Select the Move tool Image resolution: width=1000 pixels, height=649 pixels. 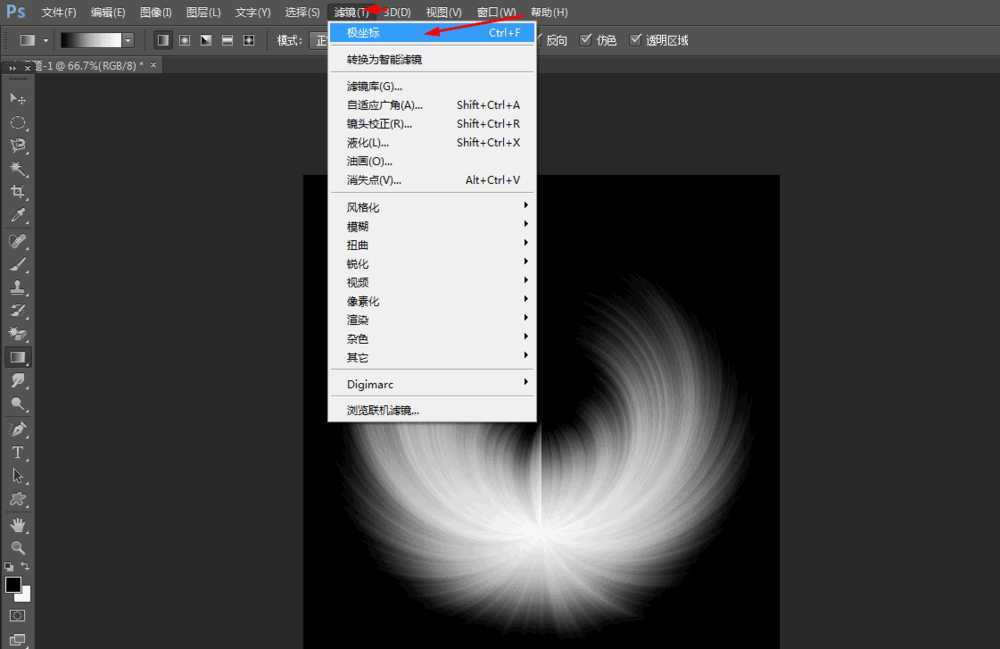coord(16,89)
